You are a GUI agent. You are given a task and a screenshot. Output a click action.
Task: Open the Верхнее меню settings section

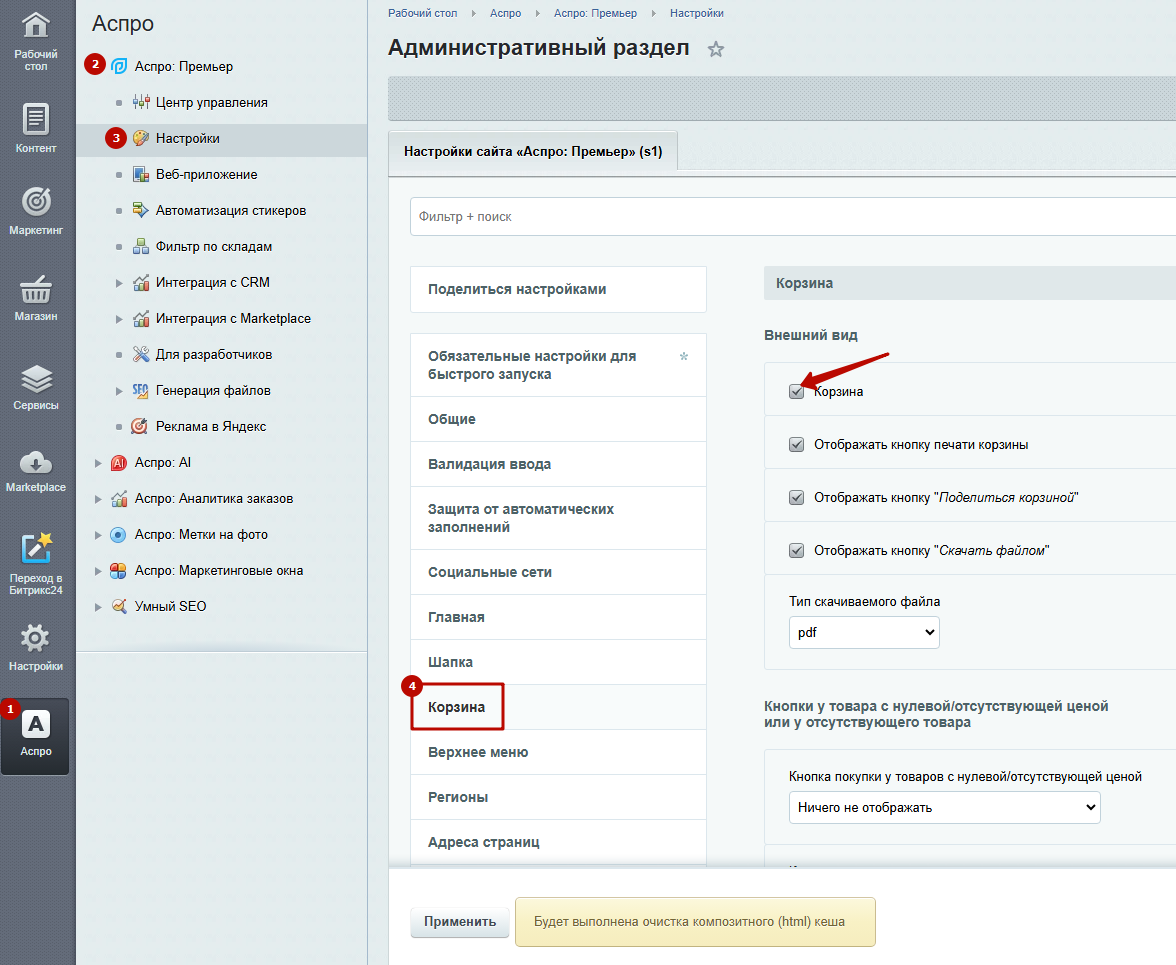[x=558, y=752]
